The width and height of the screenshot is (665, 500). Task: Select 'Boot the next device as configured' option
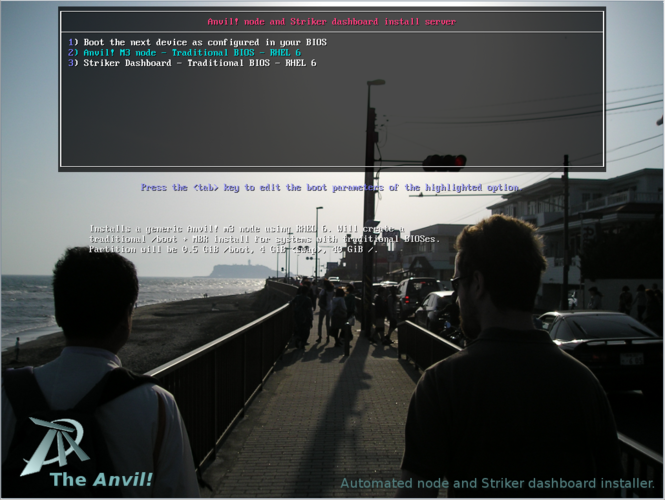198,42
